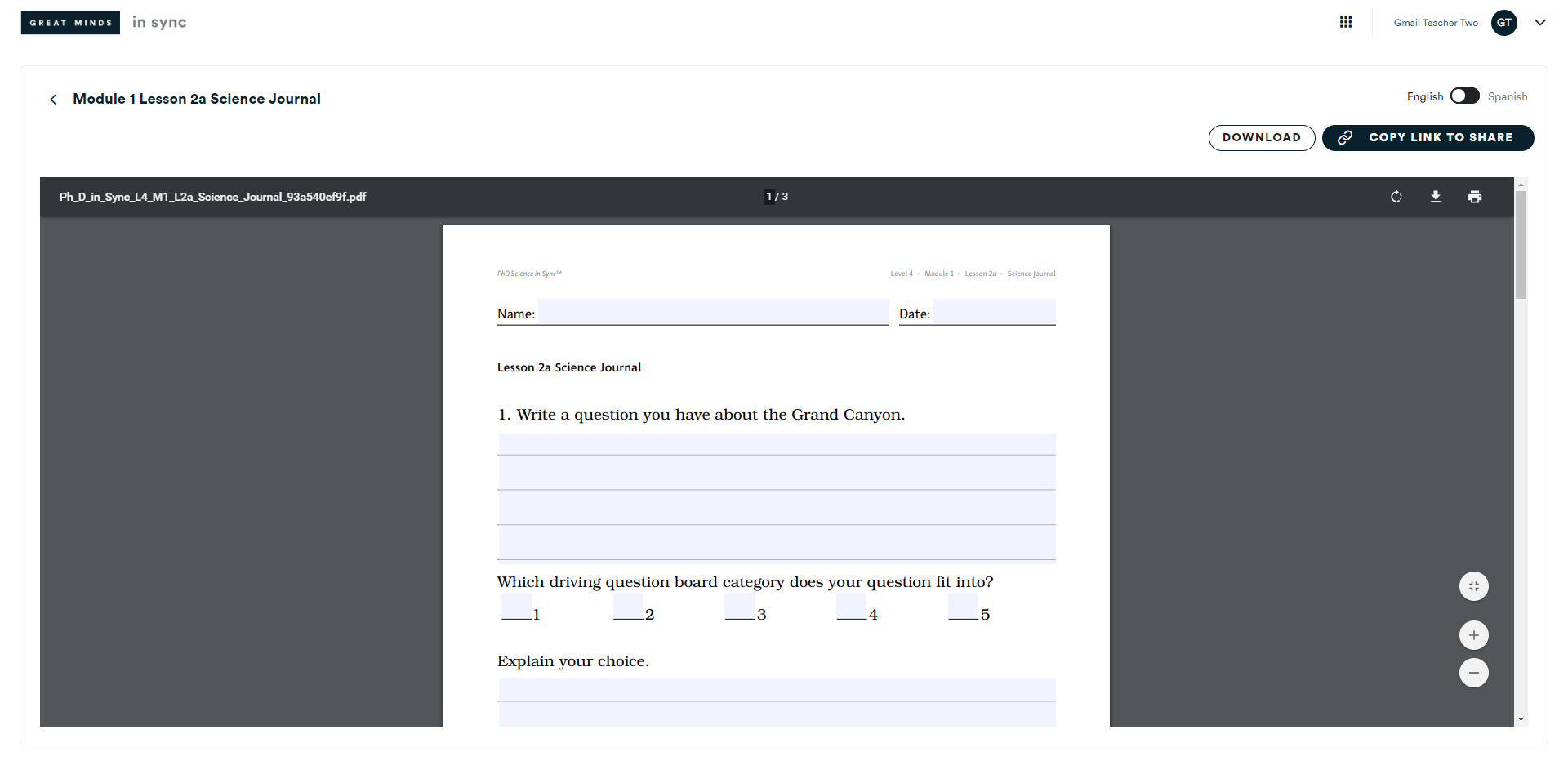Viewport: 1568px width, 765px height.
Task: Click the Name field on the worksheet
Action: point(712,312)
